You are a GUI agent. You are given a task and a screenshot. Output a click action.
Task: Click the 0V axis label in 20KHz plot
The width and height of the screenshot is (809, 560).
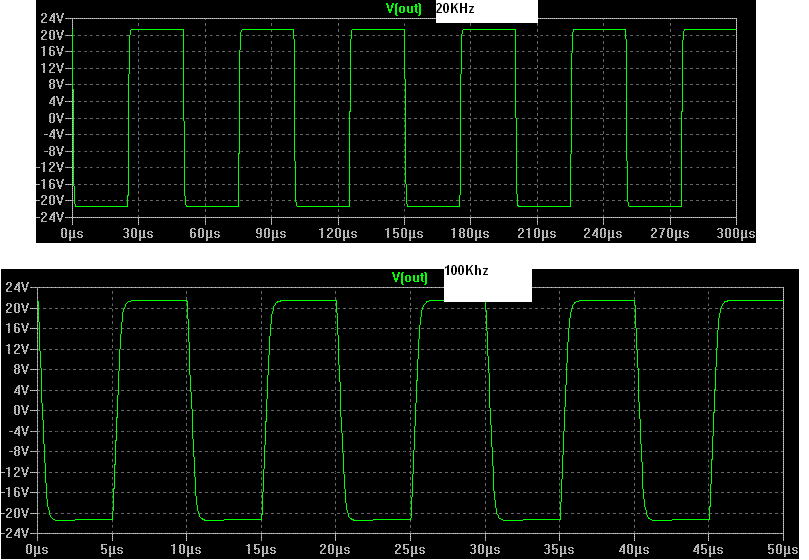click(56, 118)
